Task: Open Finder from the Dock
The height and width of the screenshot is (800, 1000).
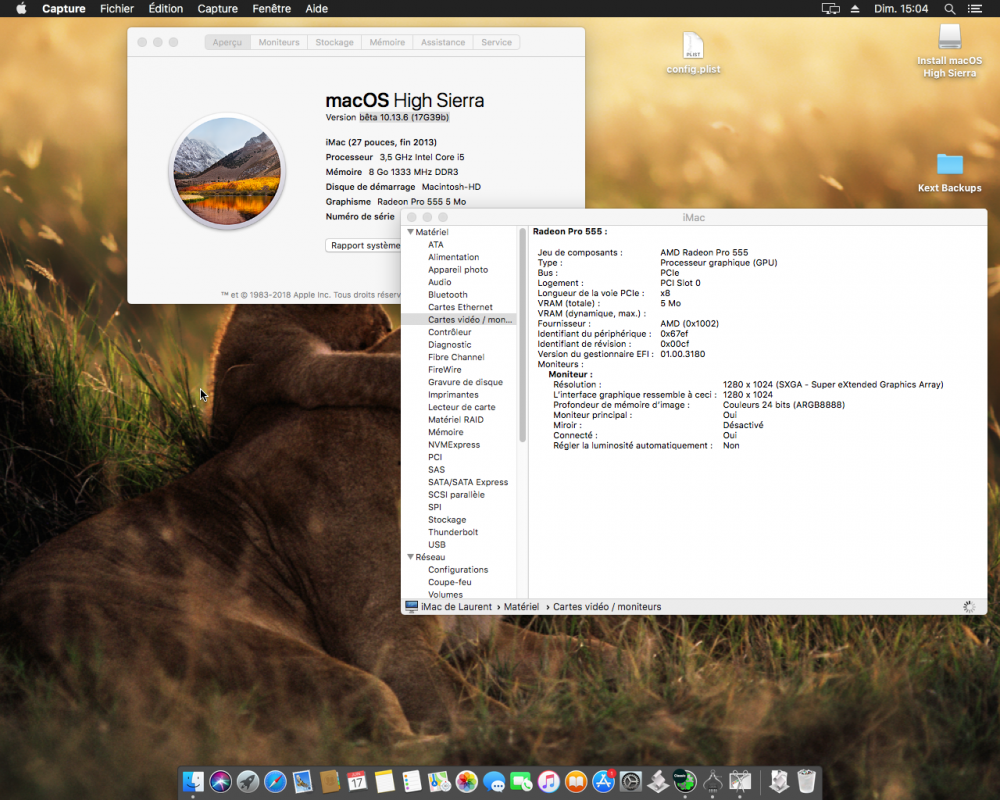Action: 193,781
